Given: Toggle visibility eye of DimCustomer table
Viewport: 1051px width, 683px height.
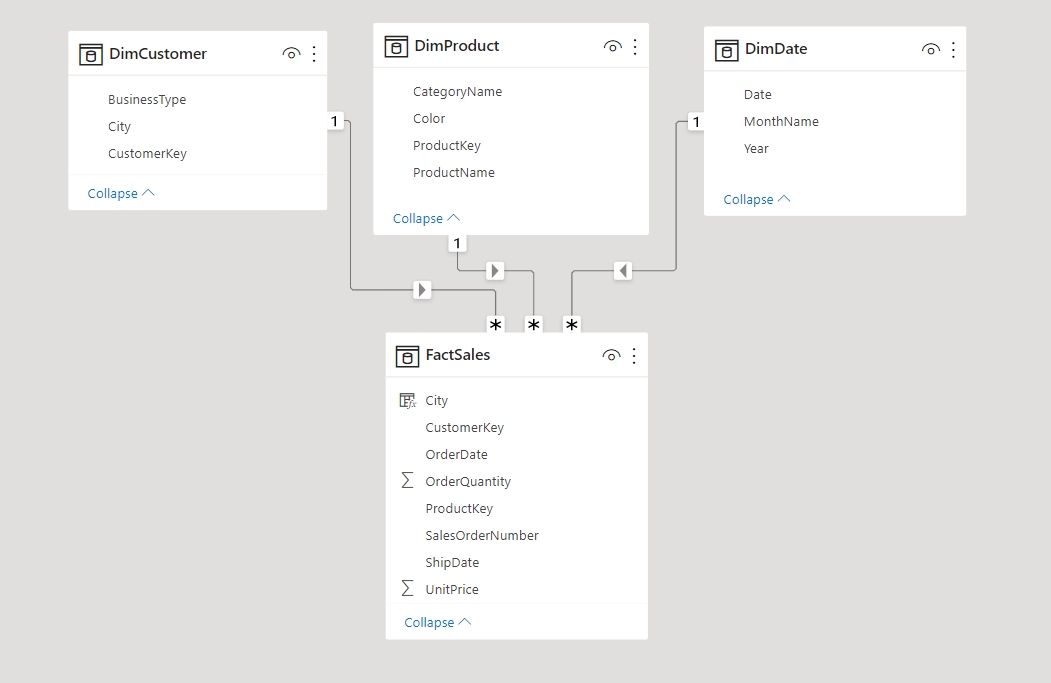Looking at the screenshot, I should tap(291, 54).
